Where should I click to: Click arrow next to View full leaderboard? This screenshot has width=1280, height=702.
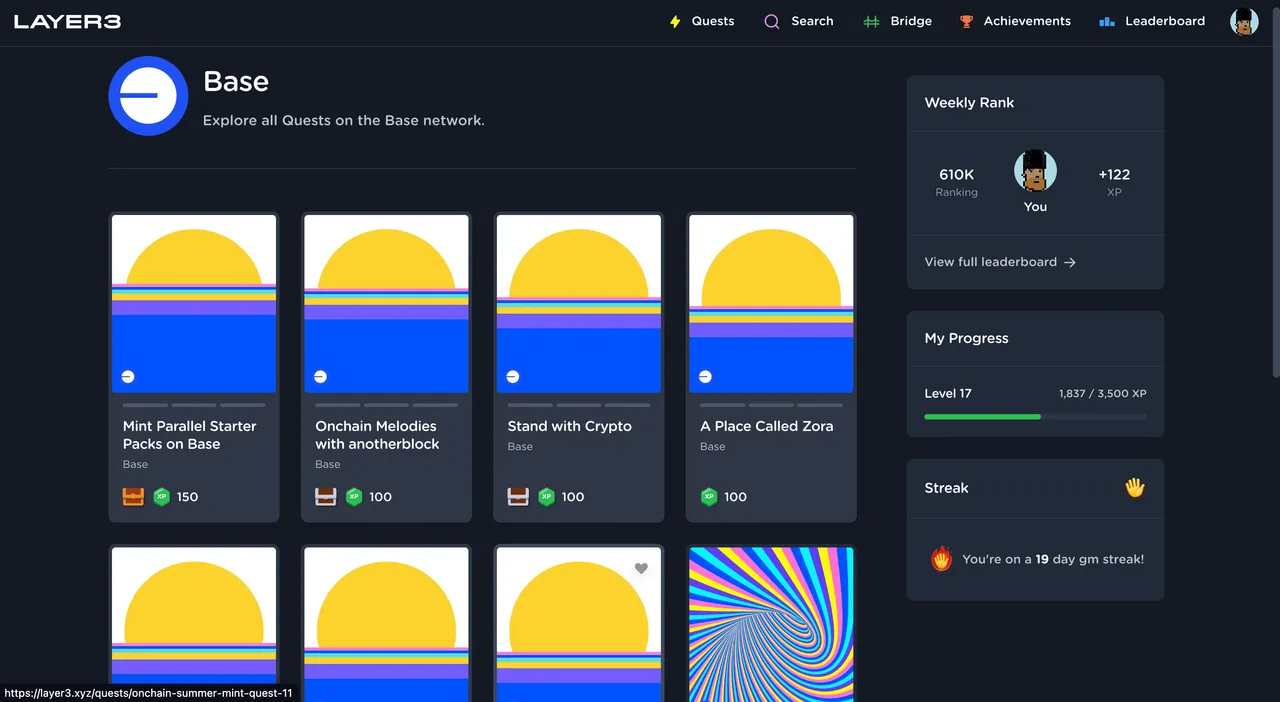pyautogui.click(x=1070, y=262)
